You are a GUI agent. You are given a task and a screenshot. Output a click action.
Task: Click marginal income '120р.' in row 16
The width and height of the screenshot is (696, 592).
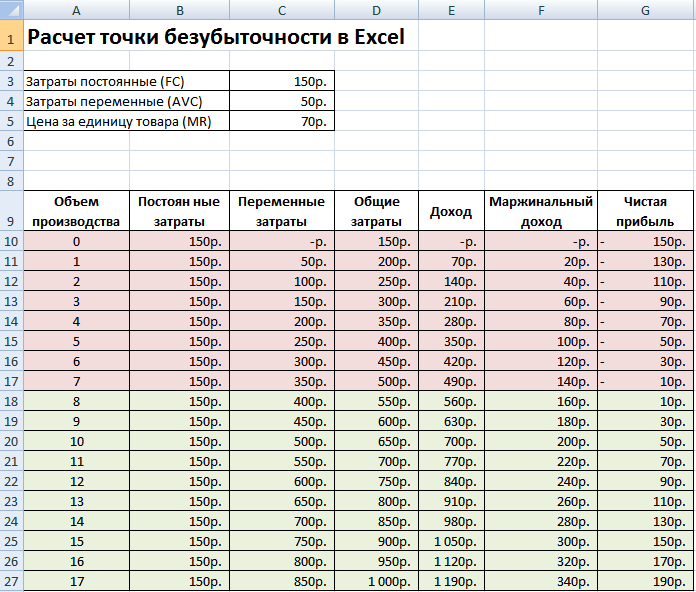coord(541,361)
